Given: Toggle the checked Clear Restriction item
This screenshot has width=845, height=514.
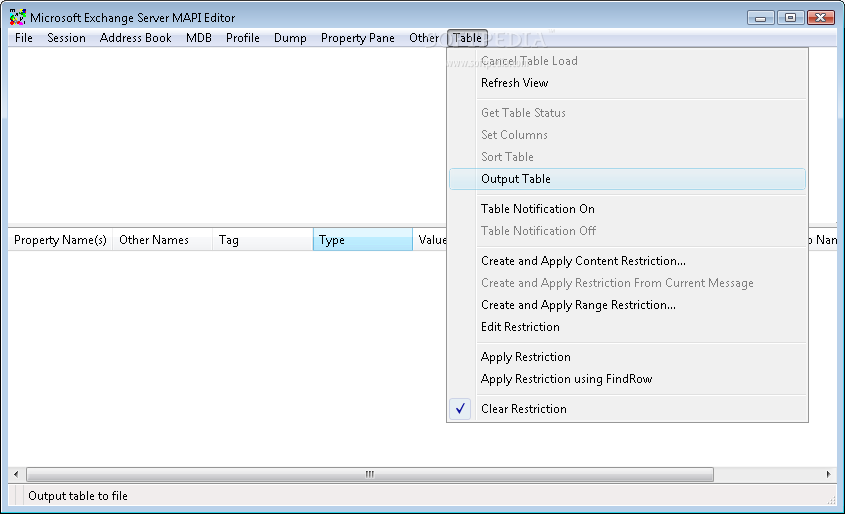Looking at the screenshot, I should pyautogui.click(x=627, y=409).
